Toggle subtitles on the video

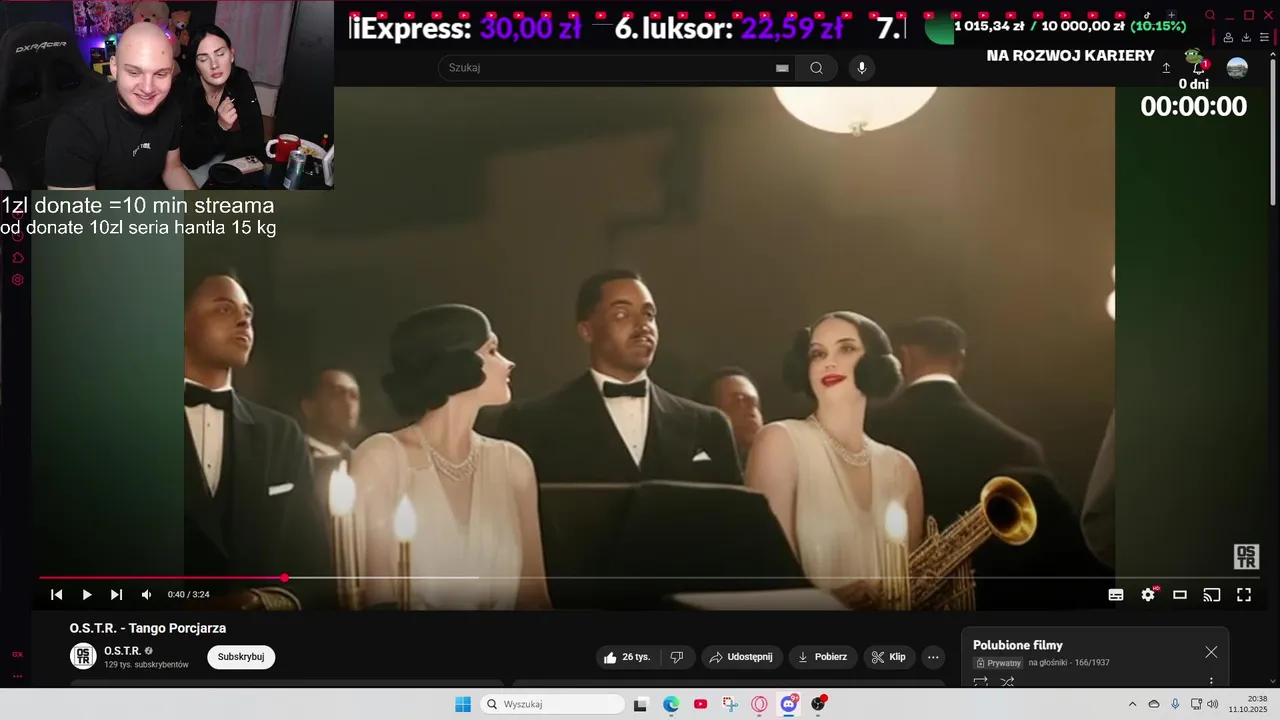click(1116, 595)
